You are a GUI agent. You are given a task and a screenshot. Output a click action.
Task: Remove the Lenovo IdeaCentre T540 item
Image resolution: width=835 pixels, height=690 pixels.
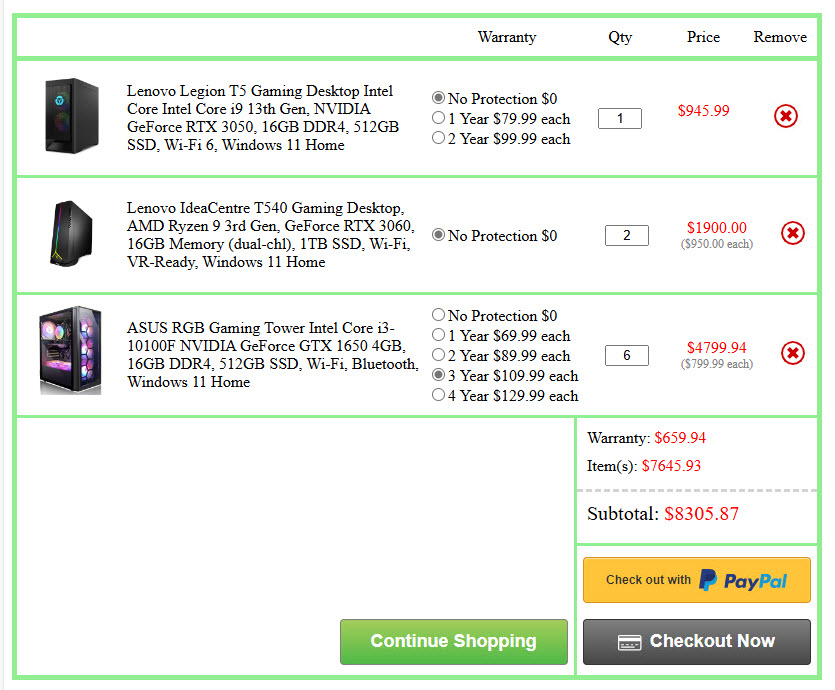pyautogui.click(x=792, y=233)
